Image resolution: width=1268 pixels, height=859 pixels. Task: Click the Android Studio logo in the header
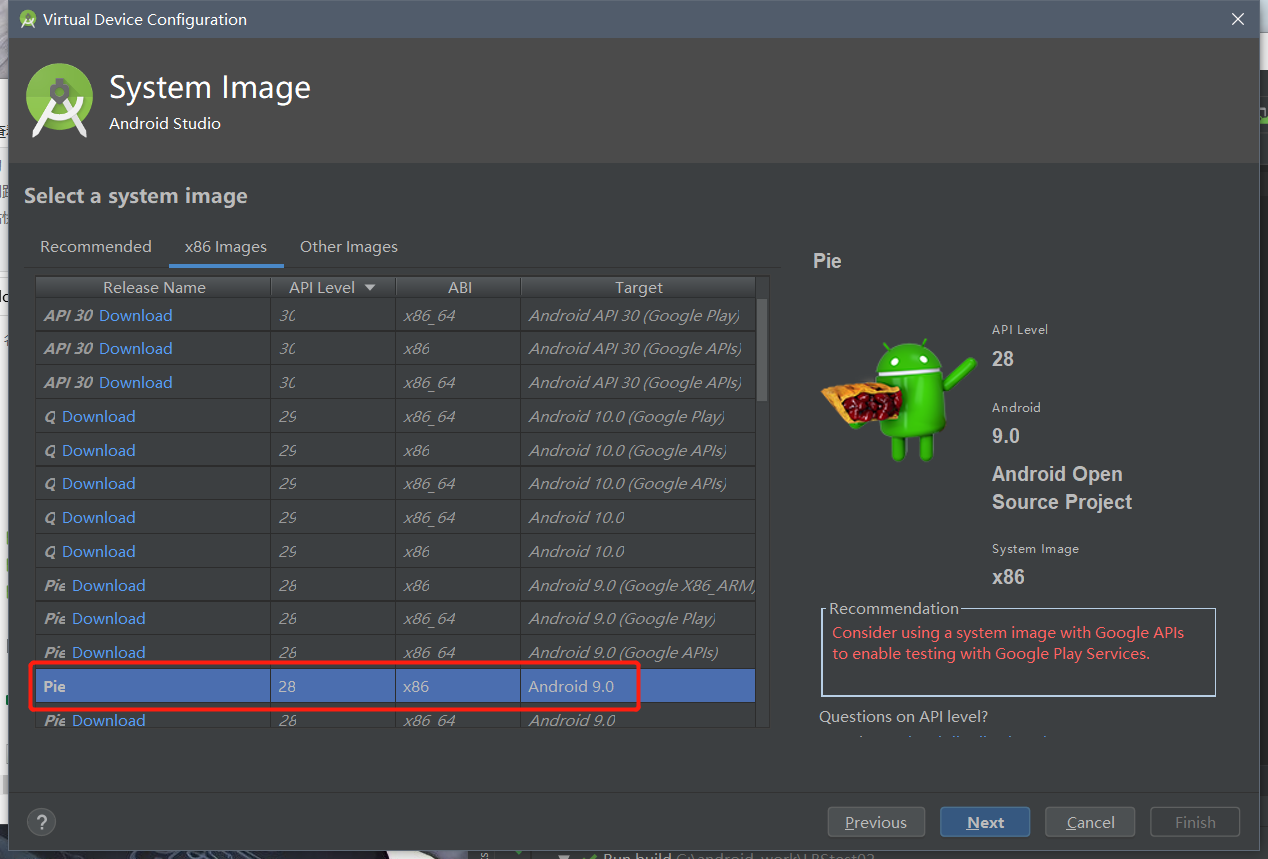[x=59, y=100]
